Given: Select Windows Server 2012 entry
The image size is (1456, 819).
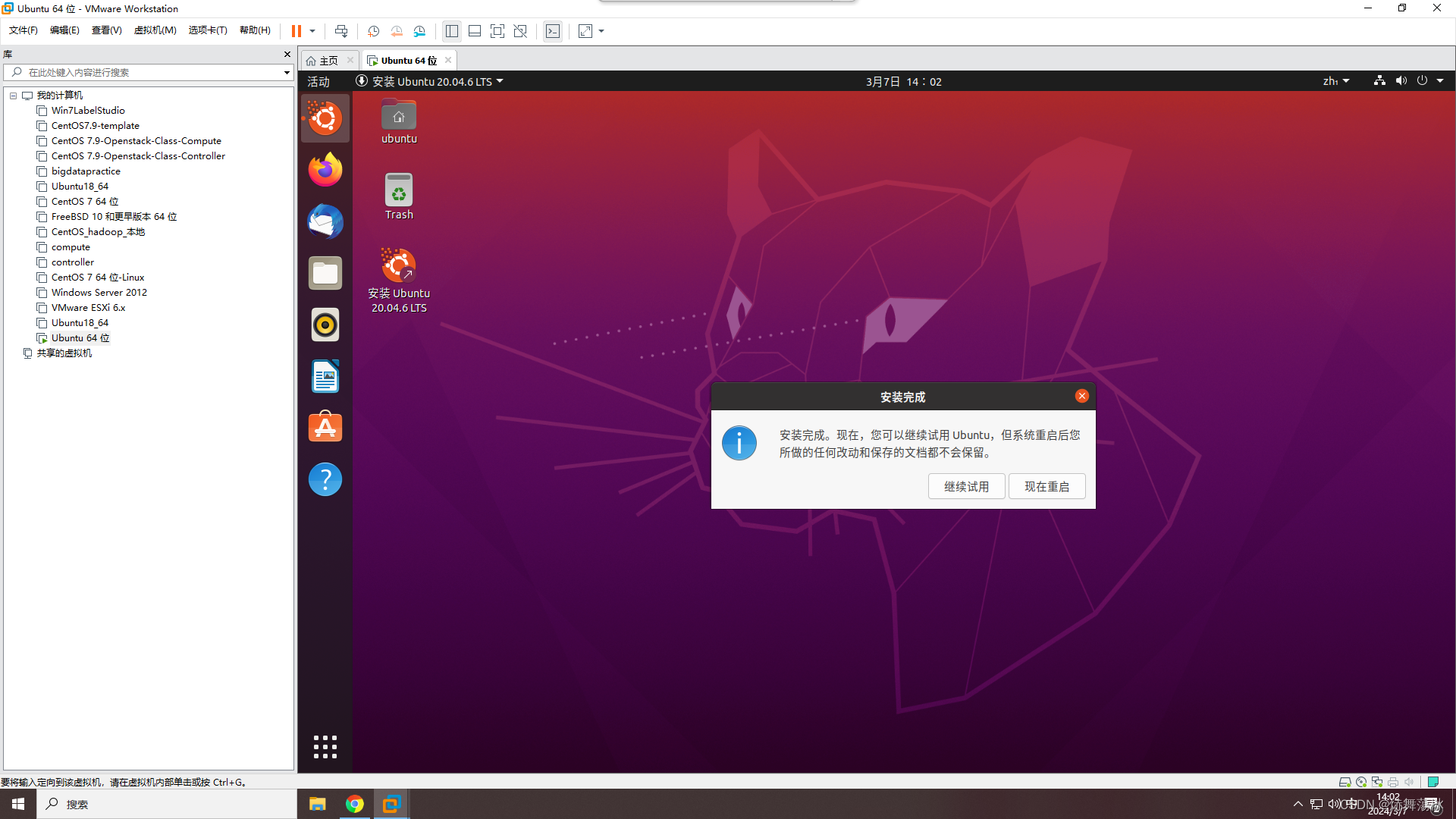Looking at the screenshot, I should 99,293.
